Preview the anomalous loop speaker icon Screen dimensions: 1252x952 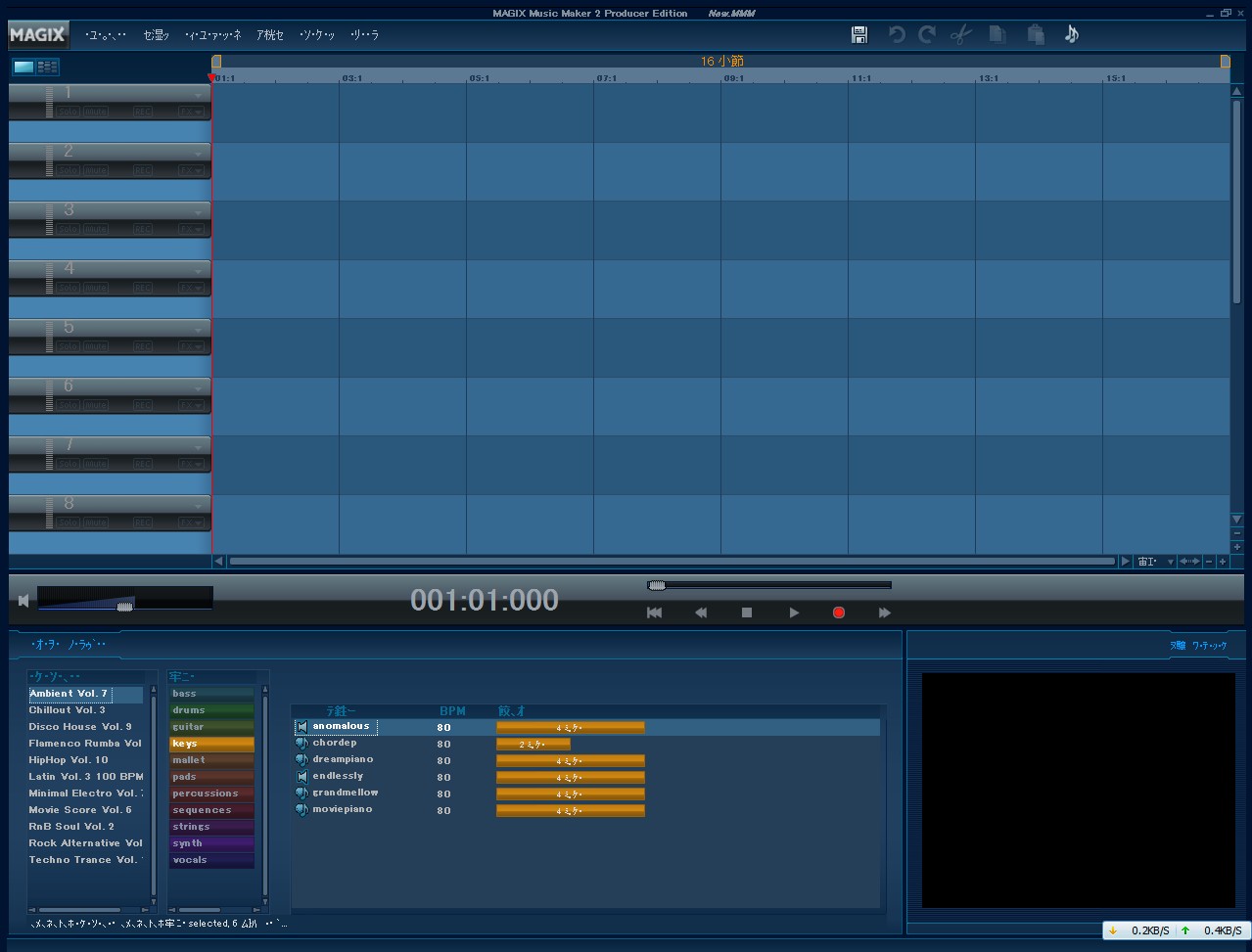coord(301,727)
